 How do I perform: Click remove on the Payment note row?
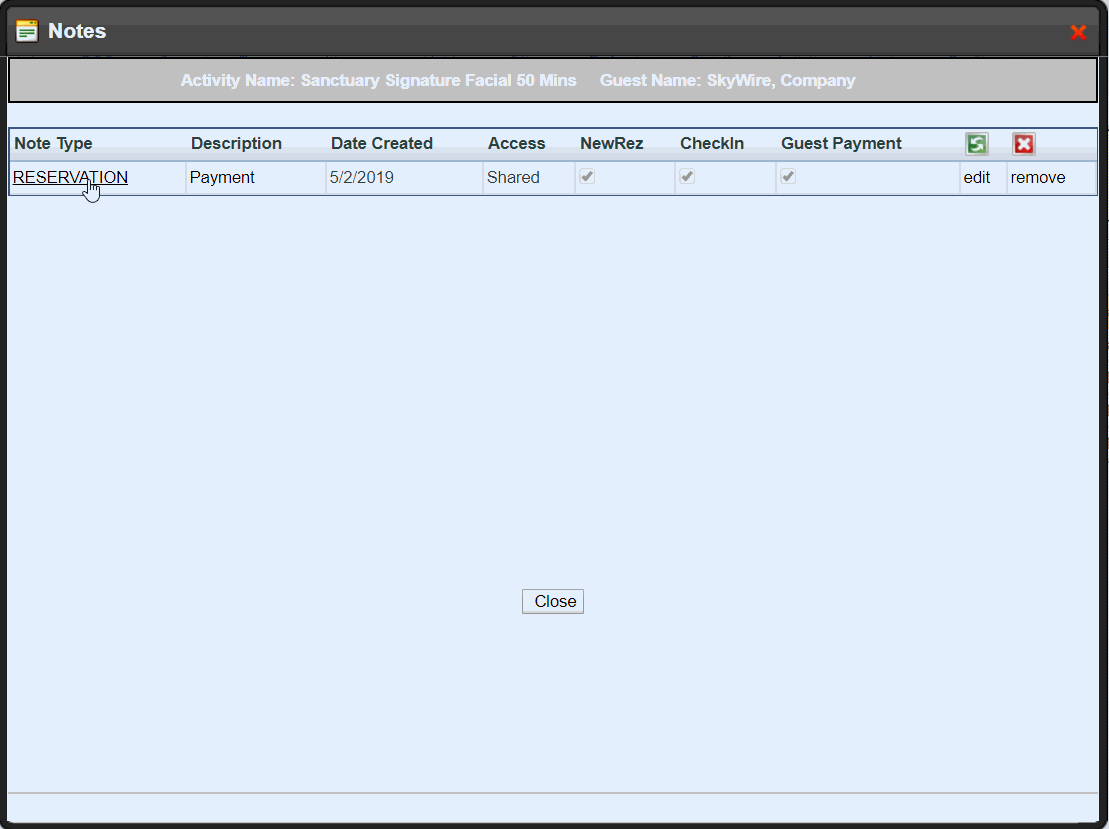pos(1038,178)
